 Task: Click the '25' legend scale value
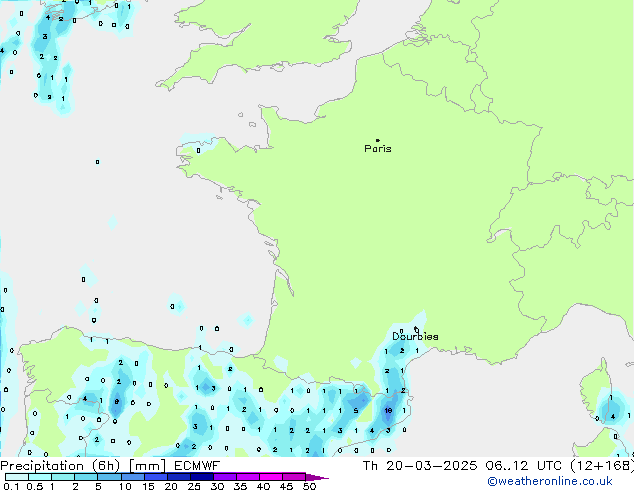coord(194,486)
